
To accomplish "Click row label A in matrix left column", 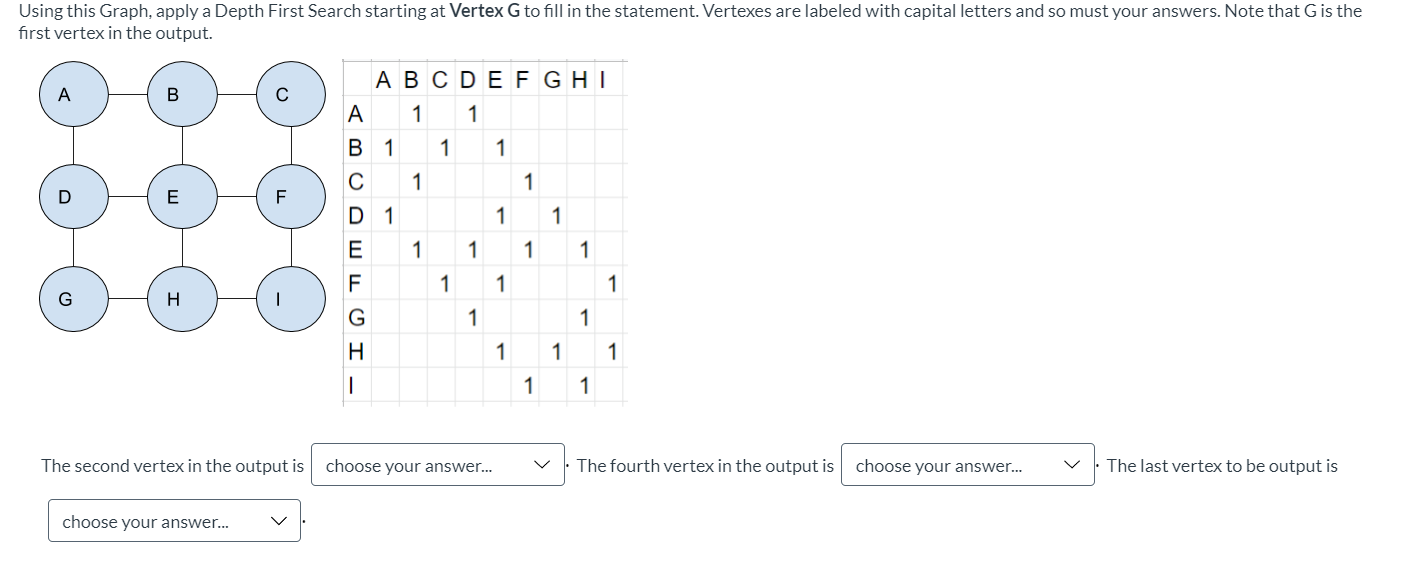I will [354, 113].
